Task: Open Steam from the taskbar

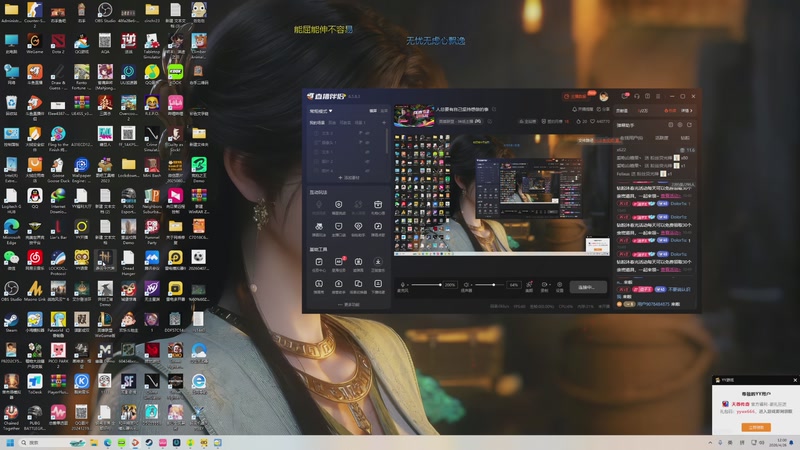Action: (149, 442)
